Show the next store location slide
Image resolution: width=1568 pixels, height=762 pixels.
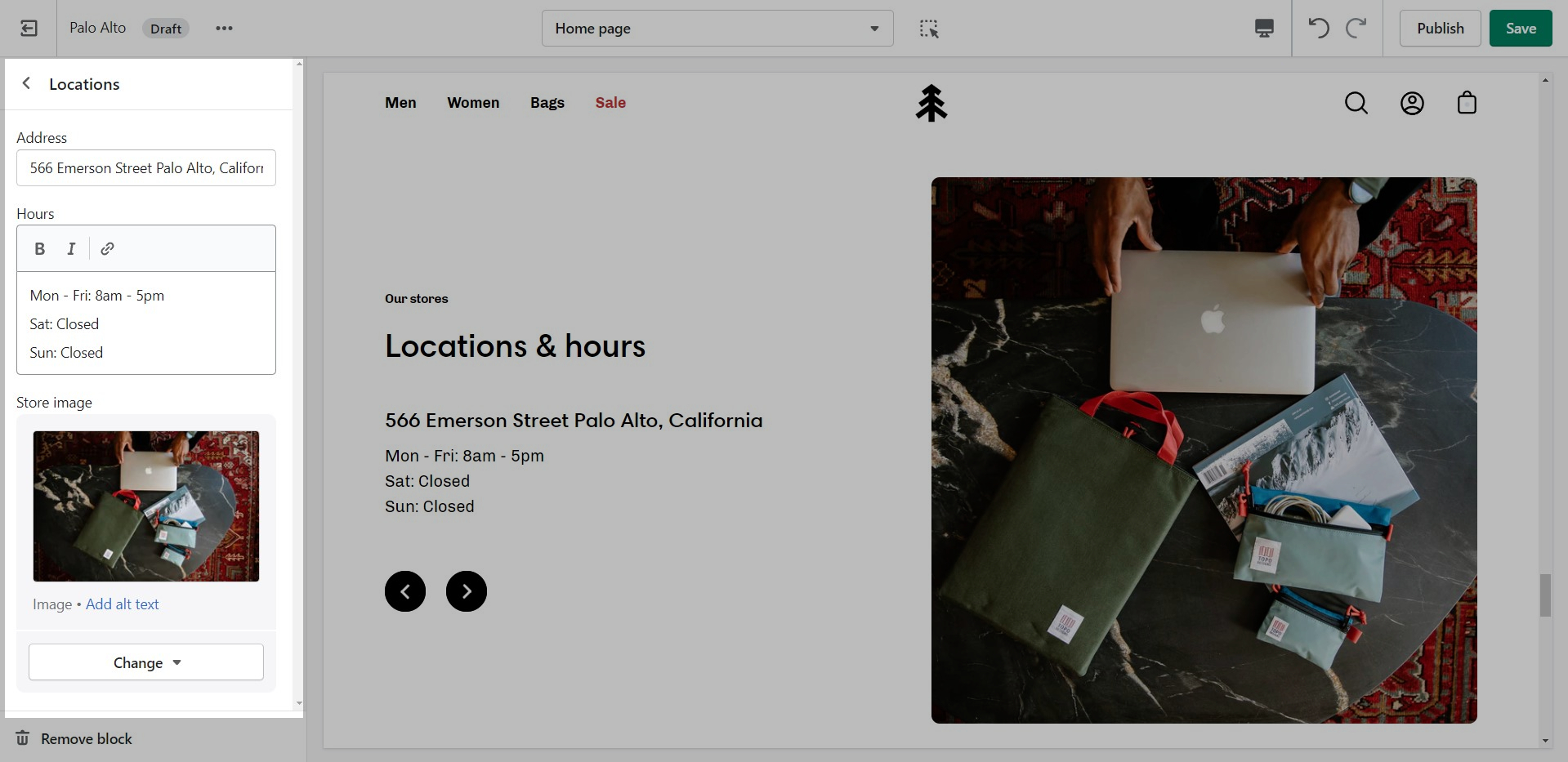coord(466,591)
